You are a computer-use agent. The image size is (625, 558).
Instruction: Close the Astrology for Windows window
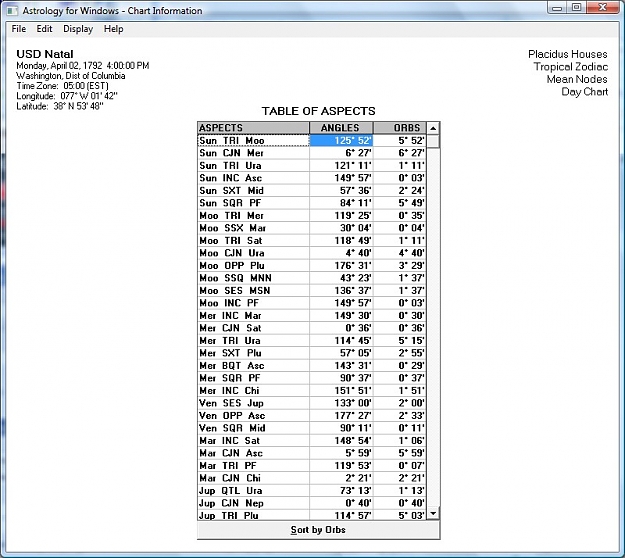pyautogui.click(x=602, y=8)
